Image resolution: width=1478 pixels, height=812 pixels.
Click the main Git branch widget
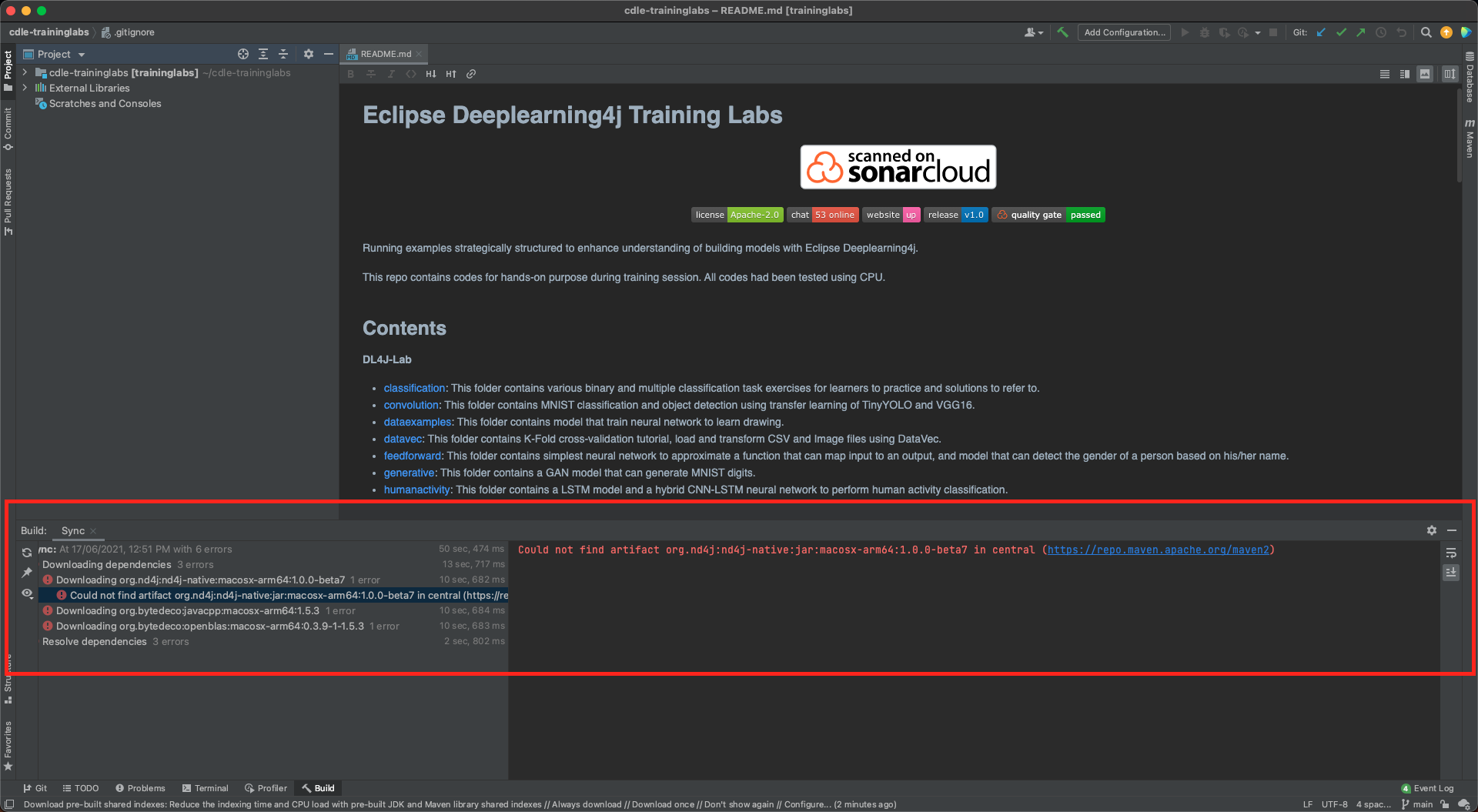point(1417,804)
